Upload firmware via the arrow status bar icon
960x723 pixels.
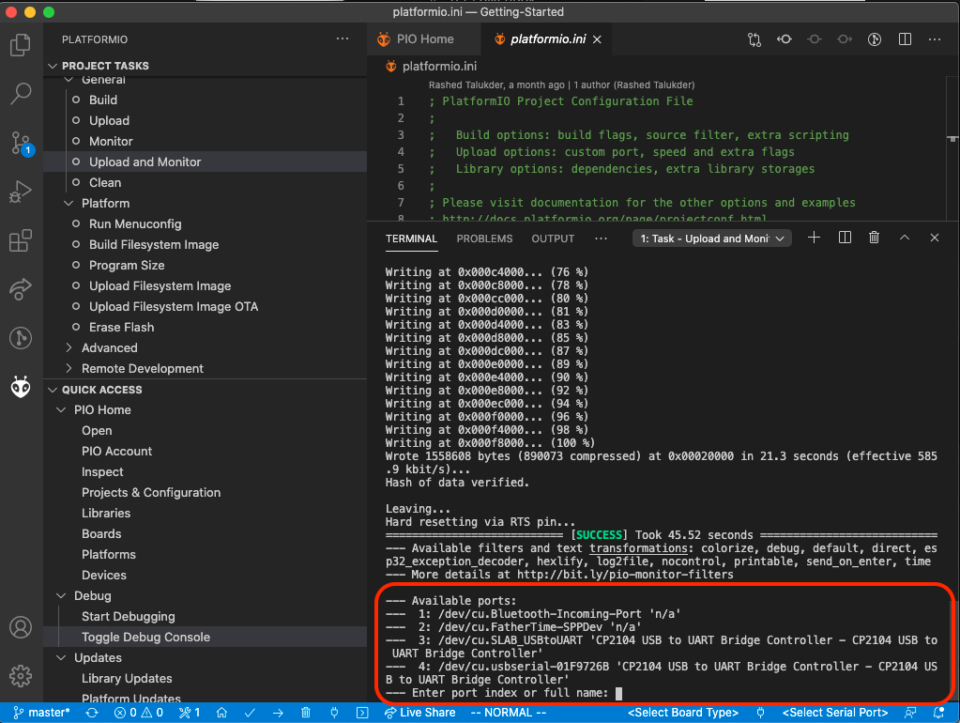click(277, 712)
